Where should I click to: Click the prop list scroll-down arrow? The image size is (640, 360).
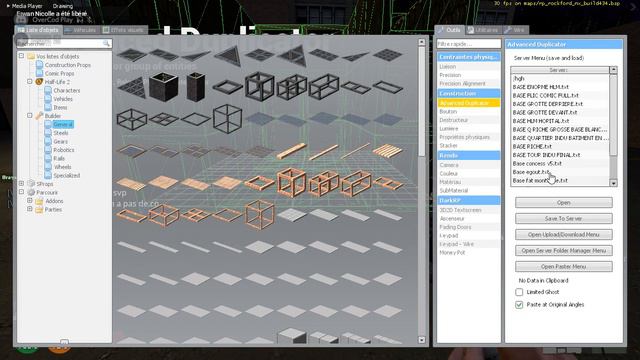422,340
